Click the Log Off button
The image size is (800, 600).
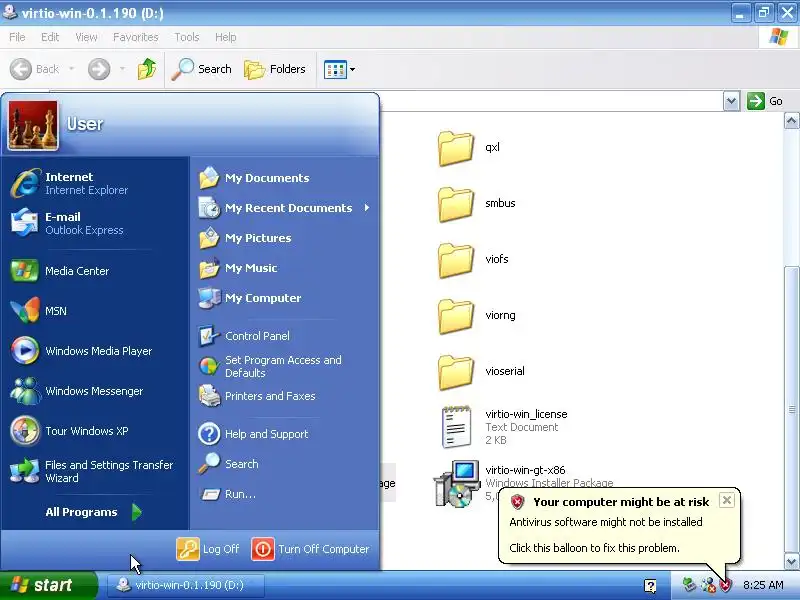click(x=208, y=549)
